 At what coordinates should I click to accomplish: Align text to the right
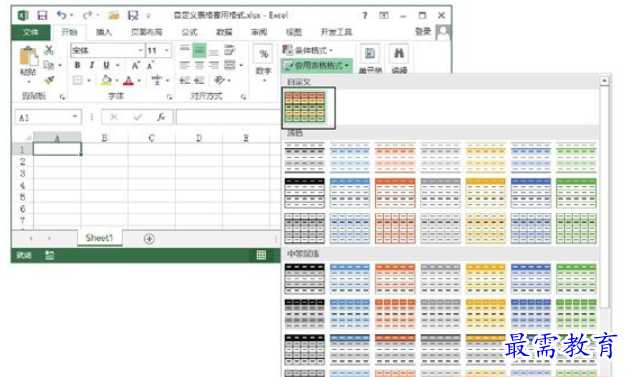[214, 65]
